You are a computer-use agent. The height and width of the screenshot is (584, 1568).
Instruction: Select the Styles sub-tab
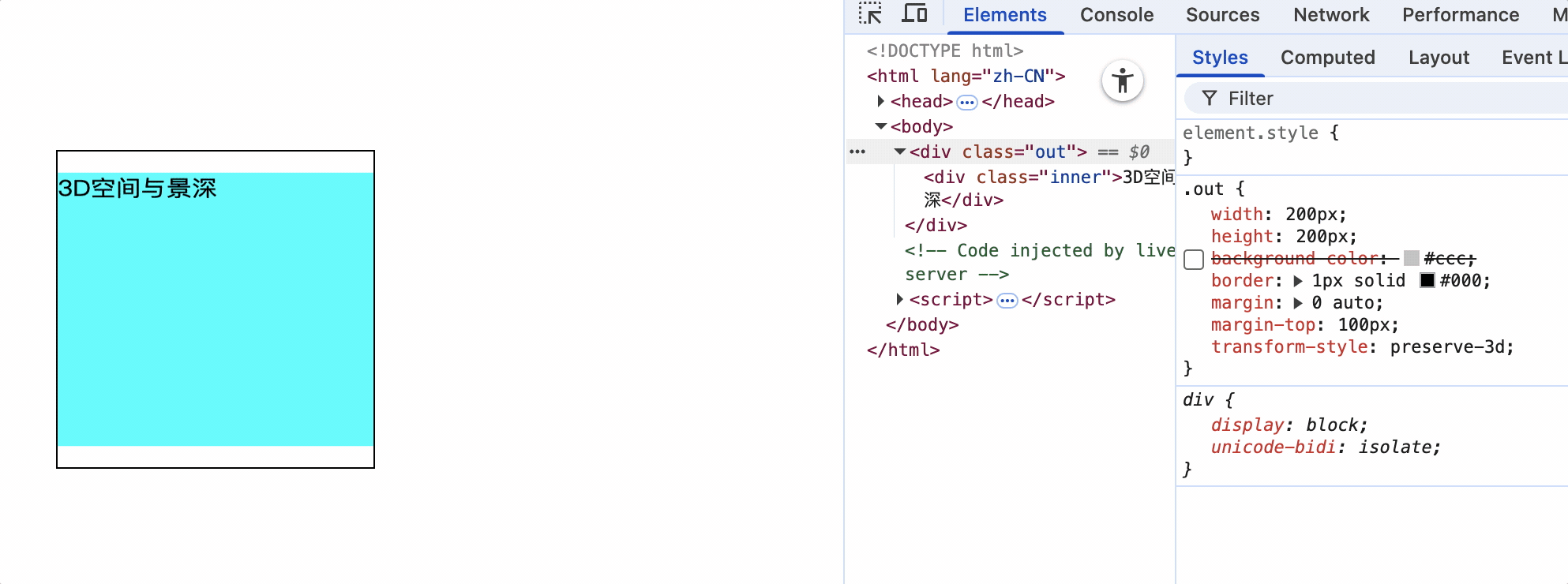point(1220,58)
